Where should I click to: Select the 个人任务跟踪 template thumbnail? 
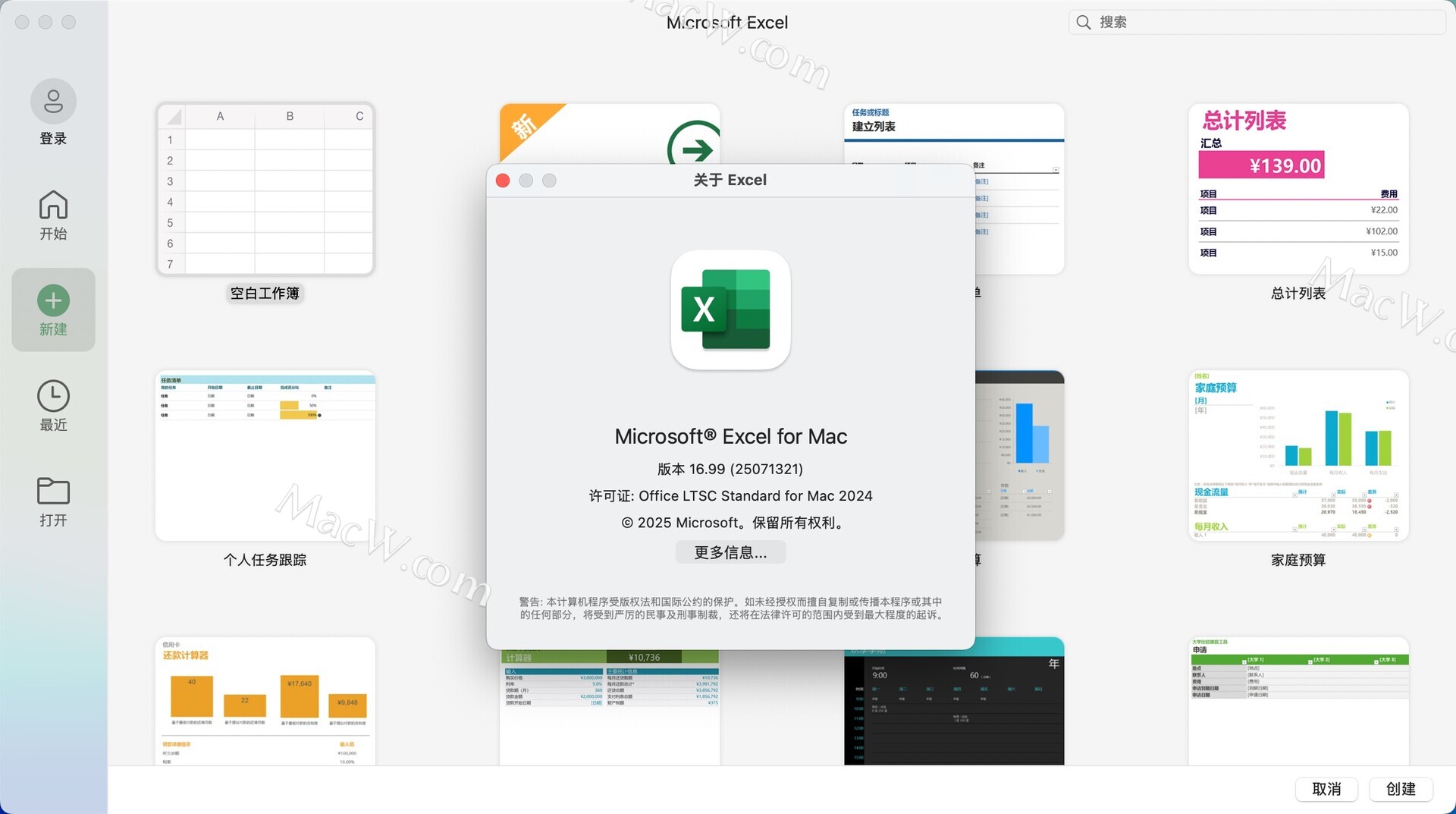[265, 455]
